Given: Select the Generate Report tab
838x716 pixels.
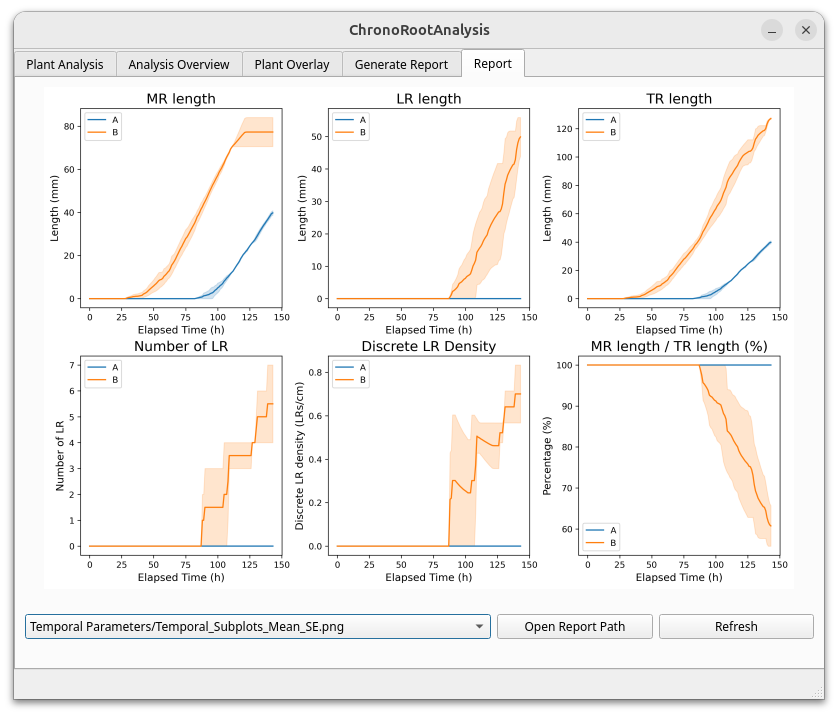Looking at the screenshot, I should point(401,64).
